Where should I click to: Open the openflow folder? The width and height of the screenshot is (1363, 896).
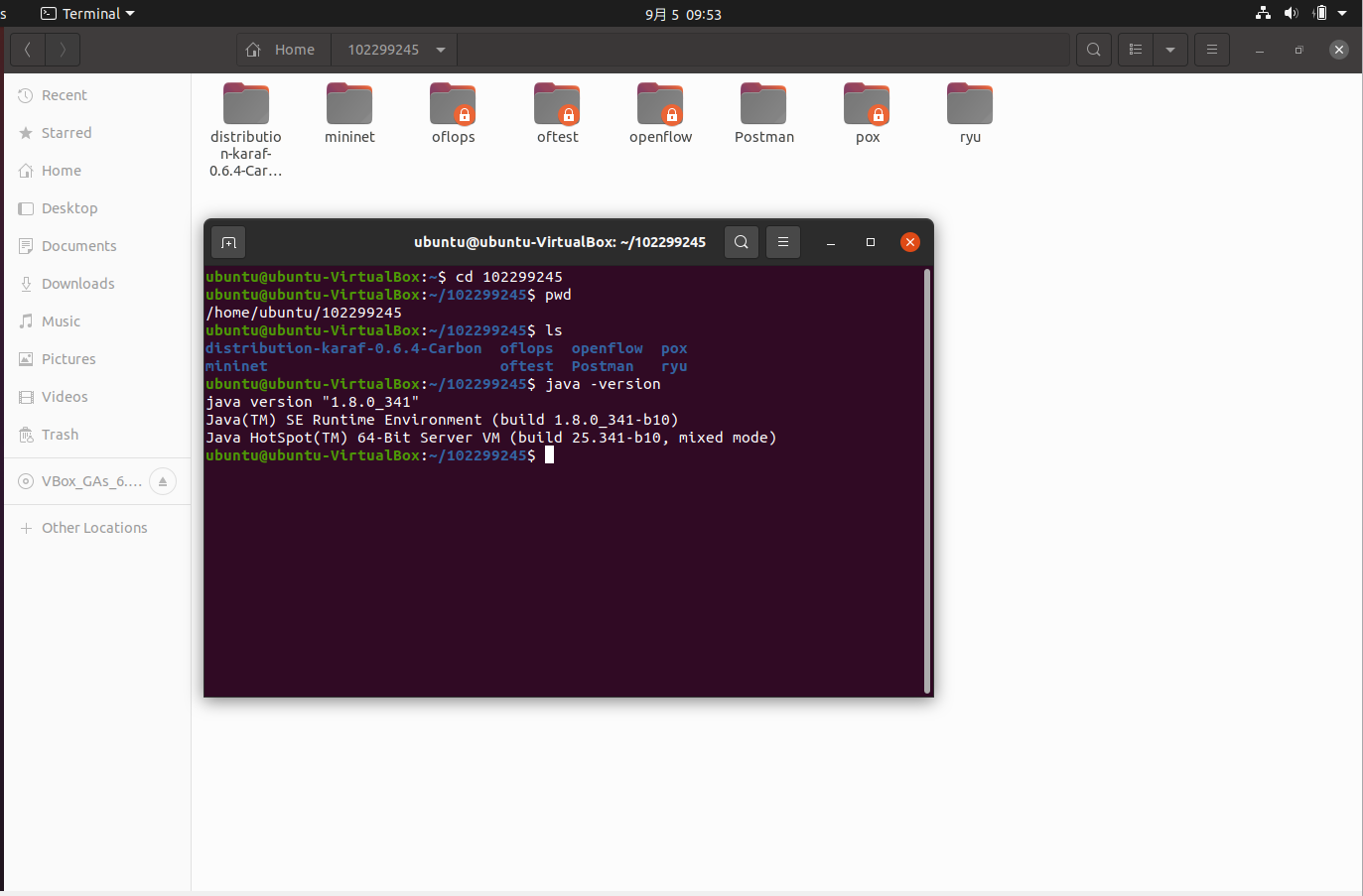660,113
